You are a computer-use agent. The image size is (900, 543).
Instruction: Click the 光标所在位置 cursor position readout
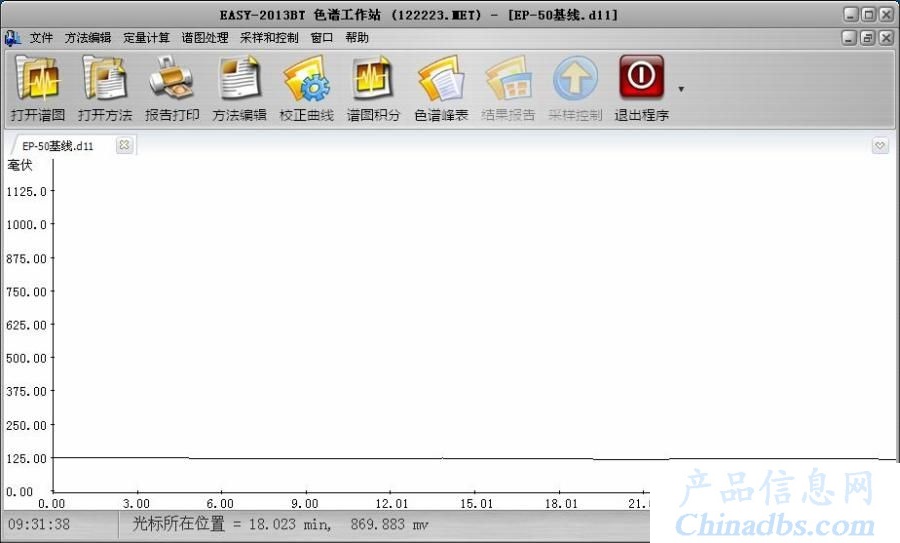coord(281,523)
